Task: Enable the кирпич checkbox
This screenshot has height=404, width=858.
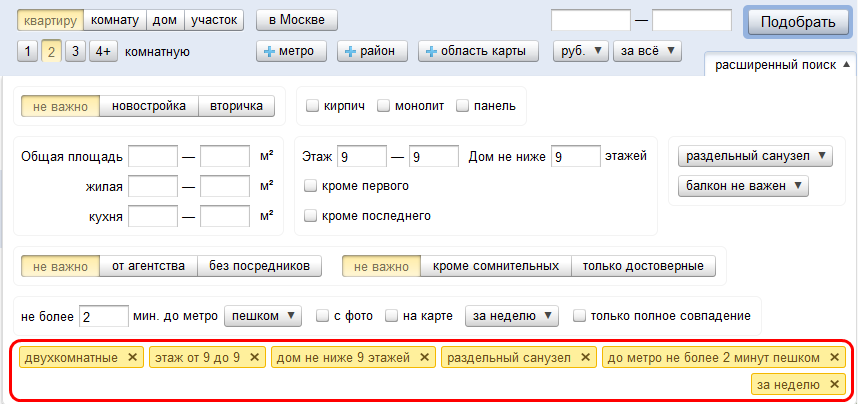Action: (x=312, y=106)
